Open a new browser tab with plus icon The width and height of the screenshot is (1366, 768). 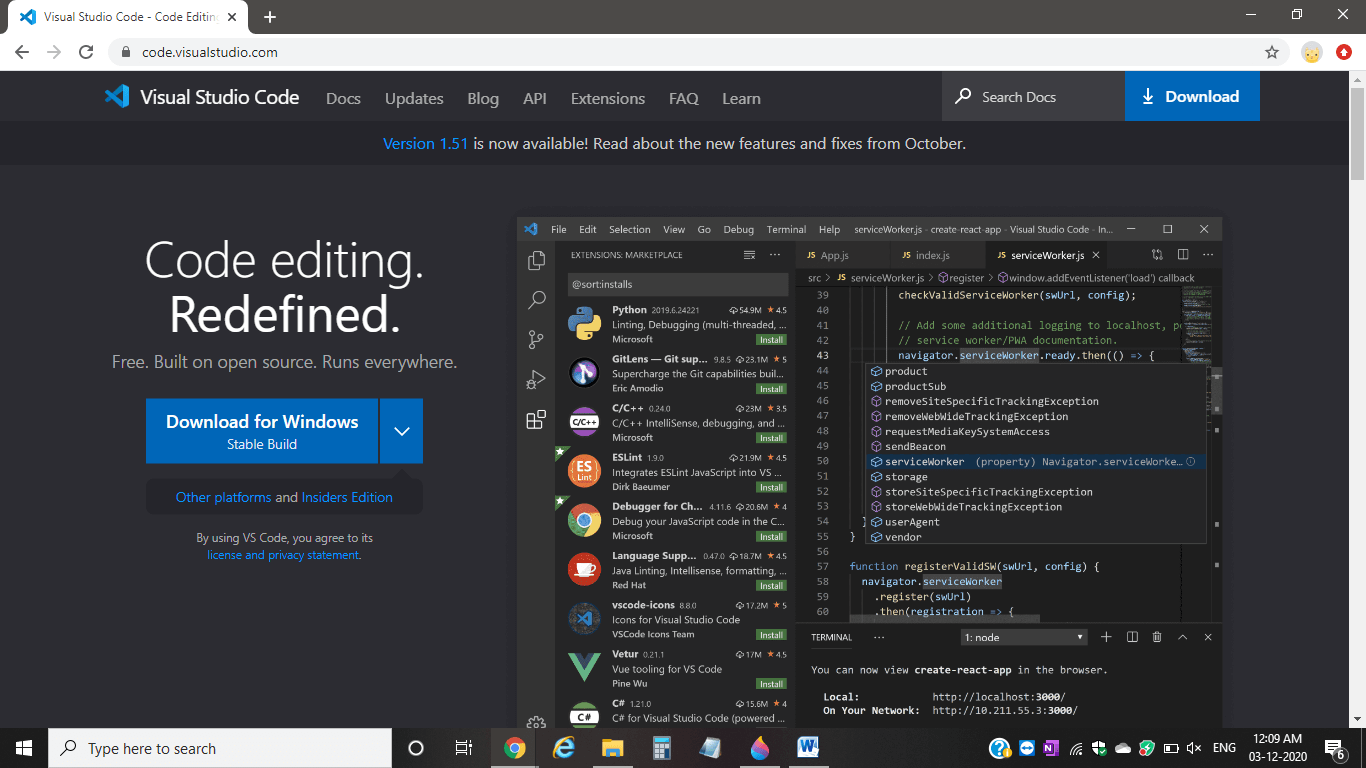(270, 17)
